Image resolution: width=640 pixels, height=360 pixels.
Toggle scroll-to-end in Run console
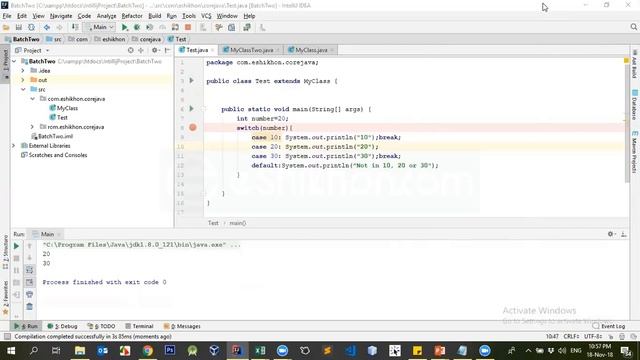coord(29,282)
